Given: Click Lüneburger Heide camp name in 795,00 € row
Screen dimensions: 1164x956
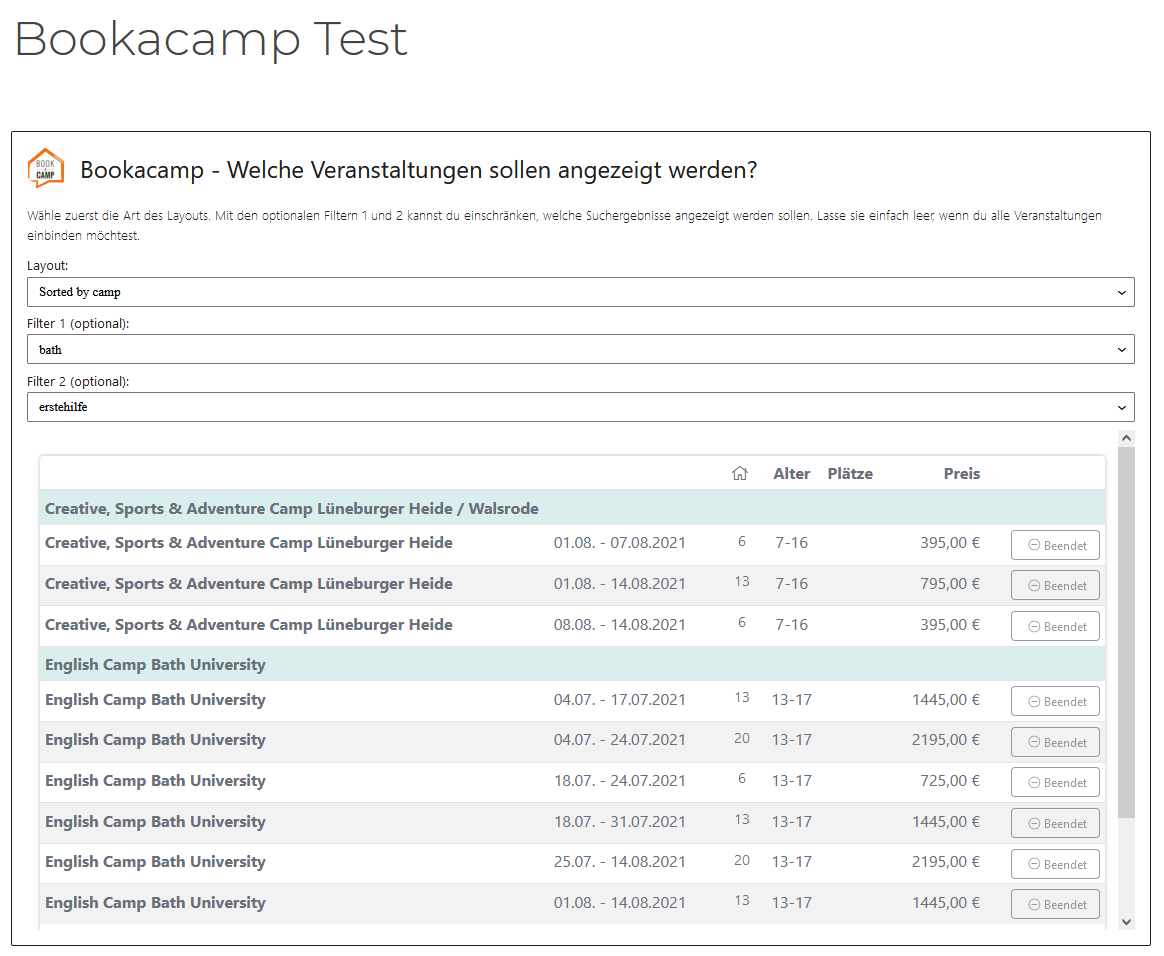Looking at the screenshot, I should (x=249, y=583).
